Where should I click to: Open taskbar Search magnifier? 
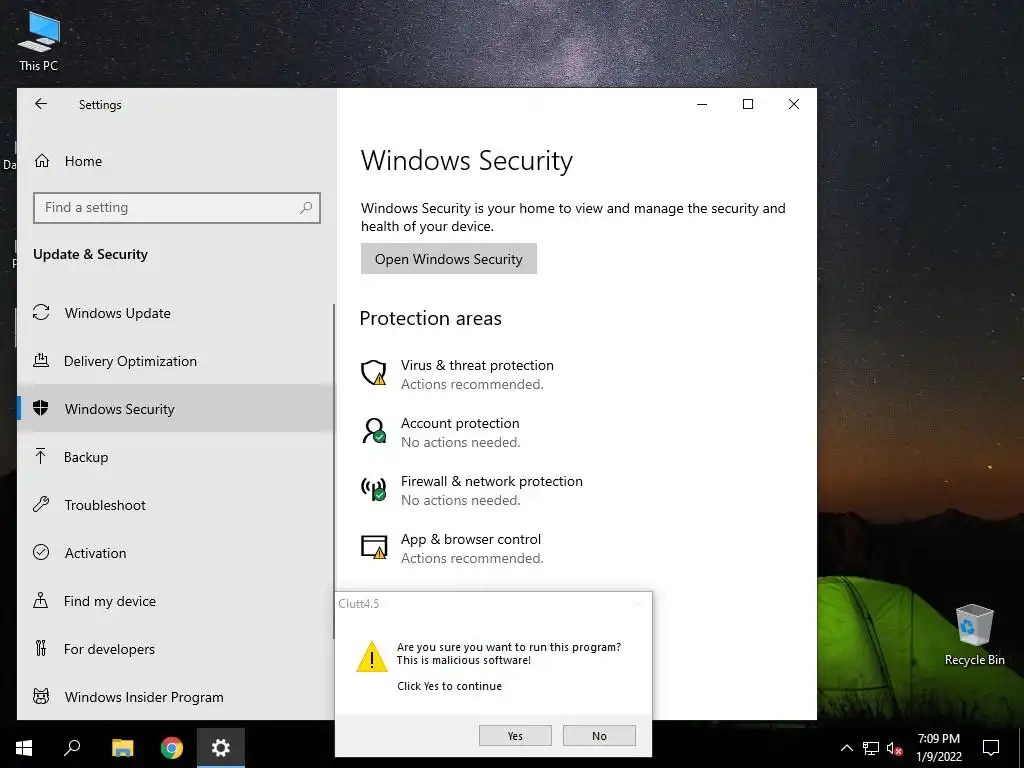(x=72, y=748)
